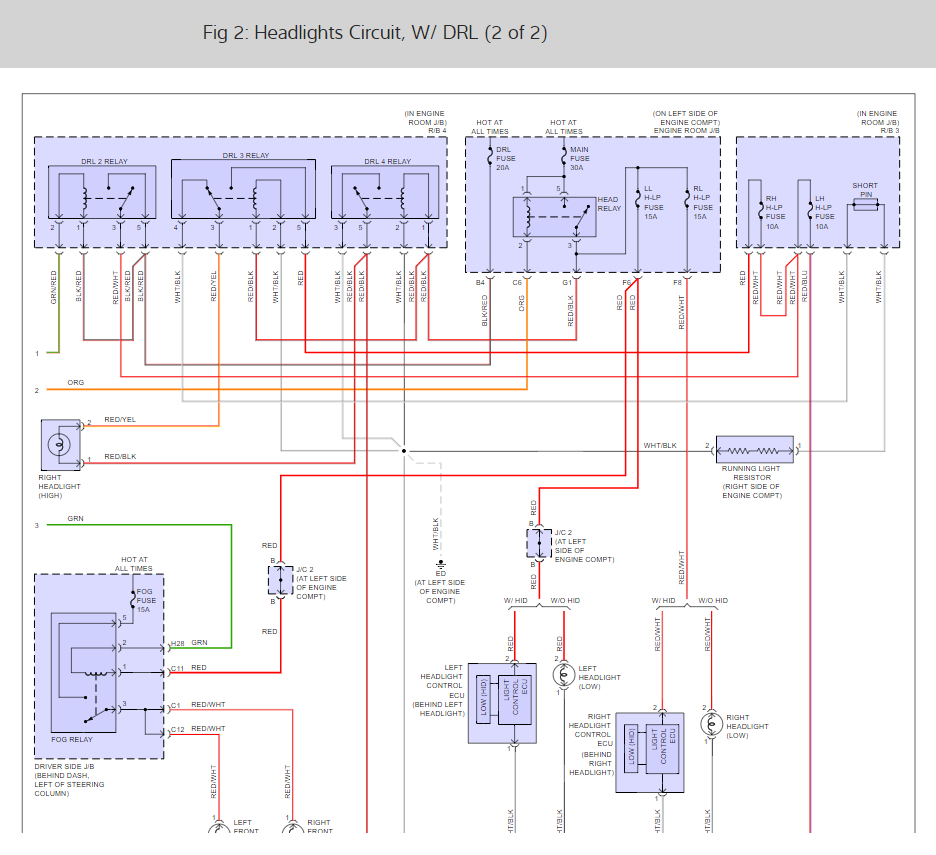The width and height of the screenshot is (936, 855).
Task: Click the LL H-LP FUSE 15A label
Action: point(653,202)
